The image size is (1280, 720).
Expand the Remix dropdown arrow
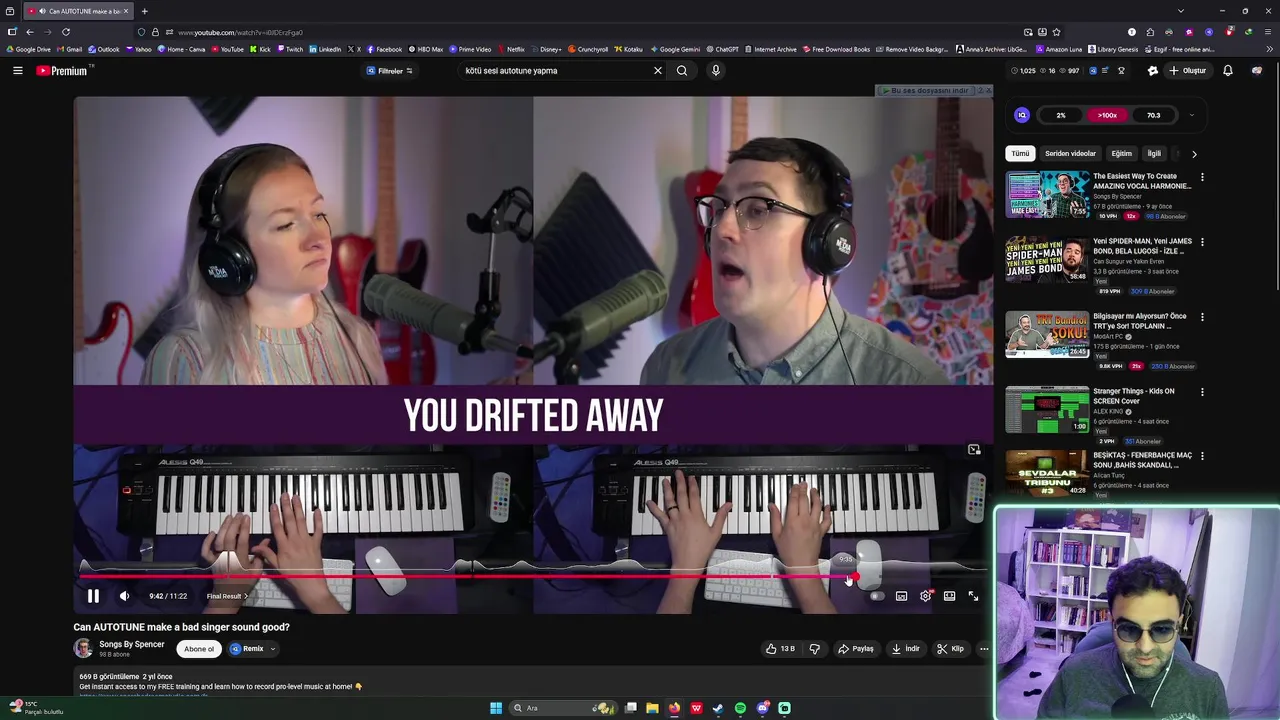(x=272, y=648)
